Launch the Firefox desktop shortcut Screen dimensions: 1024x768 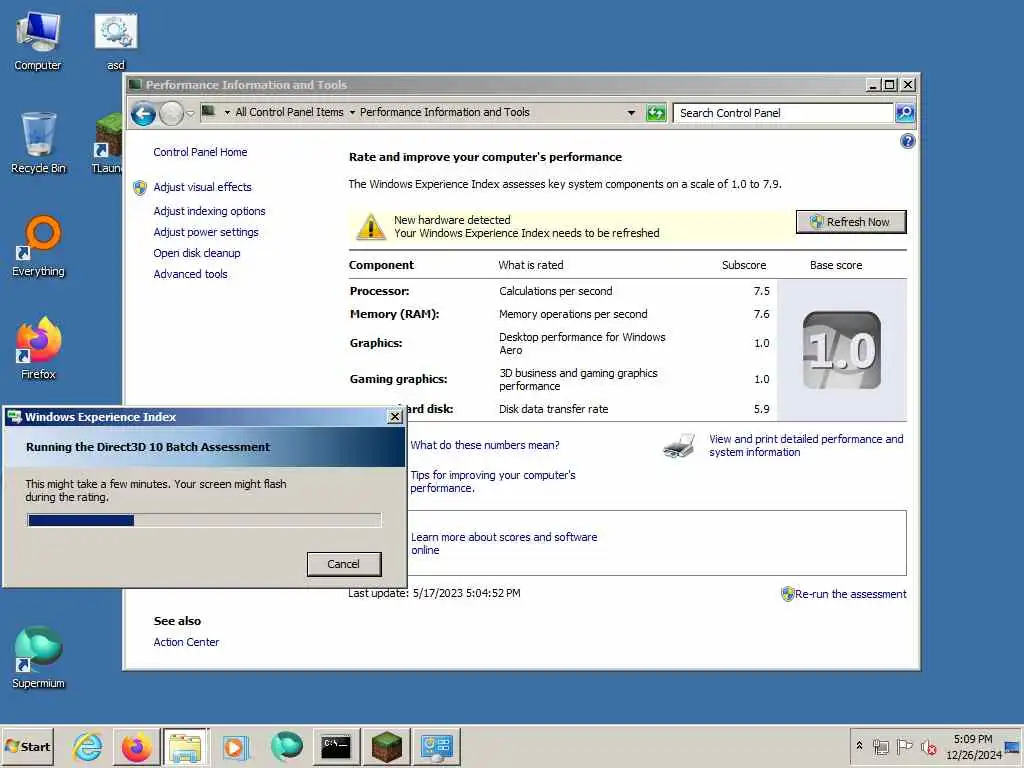click(38, 349)
